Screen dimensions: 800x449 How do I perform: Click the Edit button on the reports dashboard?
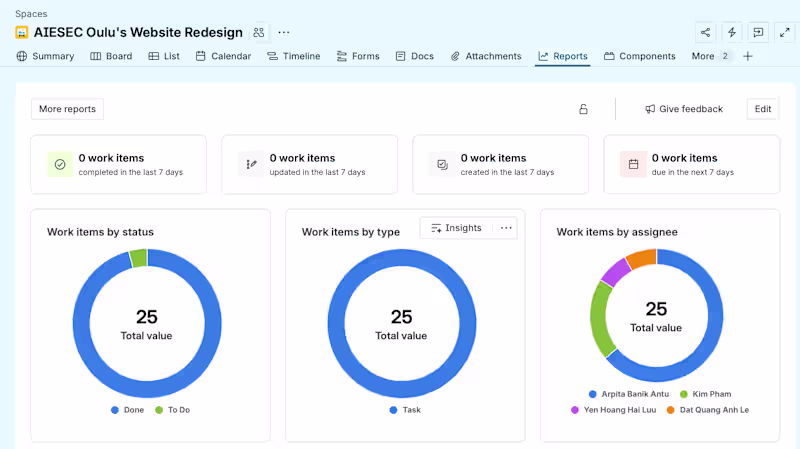763,109
